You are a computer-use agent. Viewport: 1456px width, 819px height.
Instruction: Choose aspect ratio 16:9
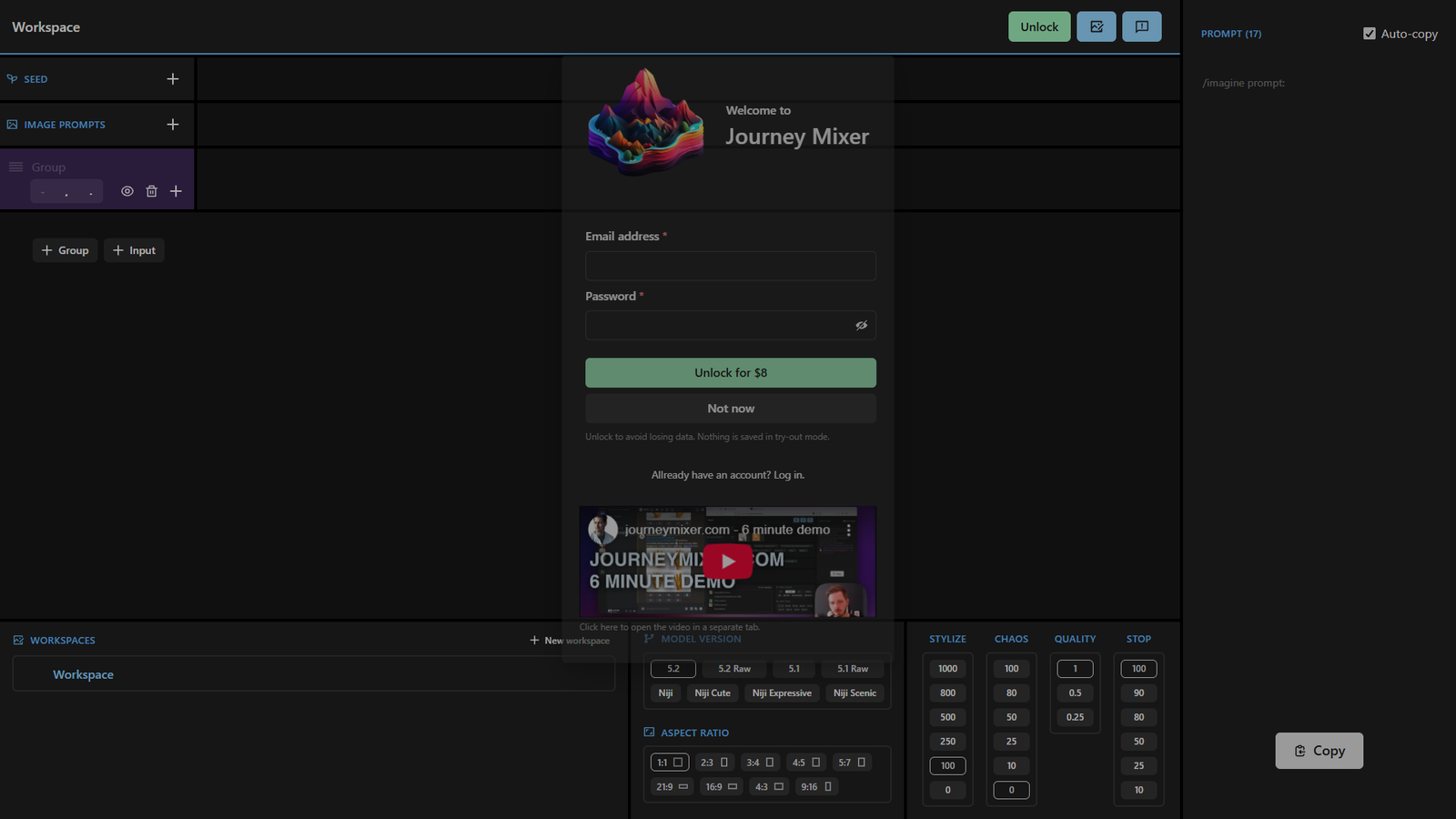[722, 787]
